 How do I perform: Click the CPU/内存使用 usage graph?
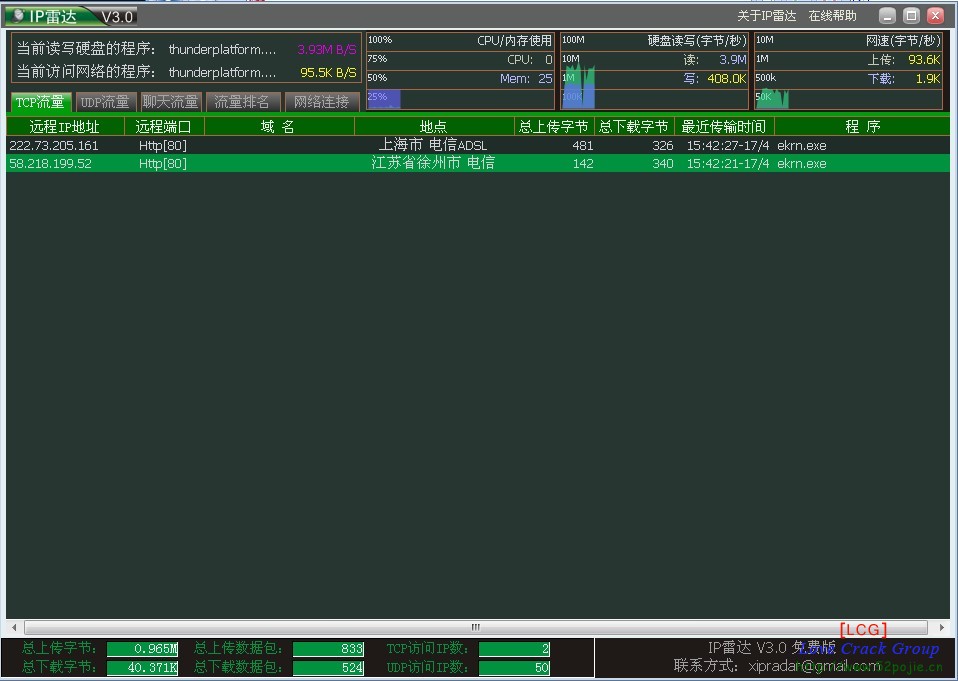point(460,71)
